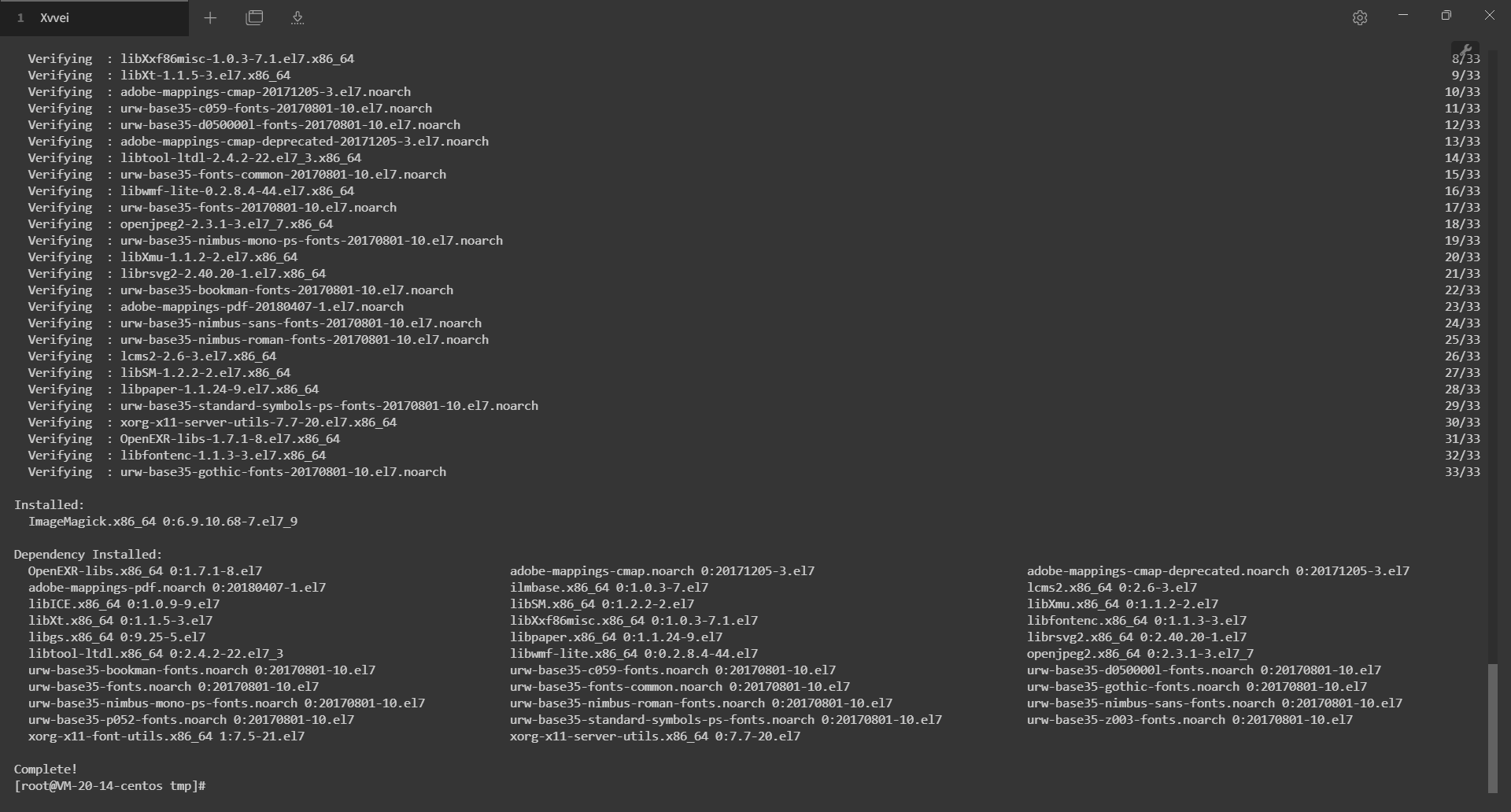Click the root@VM-20-14-centos command prompt
Screen dimensions: 1511x812
click(109, 785)
